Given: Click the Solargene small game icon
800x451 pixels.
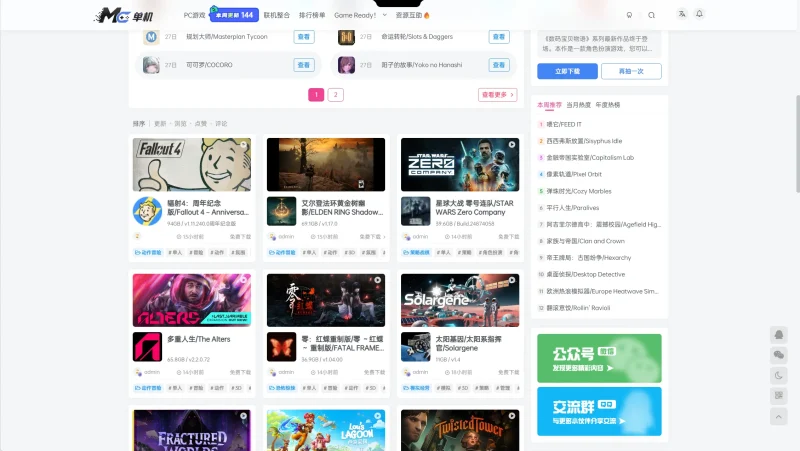Looking at the screenshot, I should [x=415, y=347].
